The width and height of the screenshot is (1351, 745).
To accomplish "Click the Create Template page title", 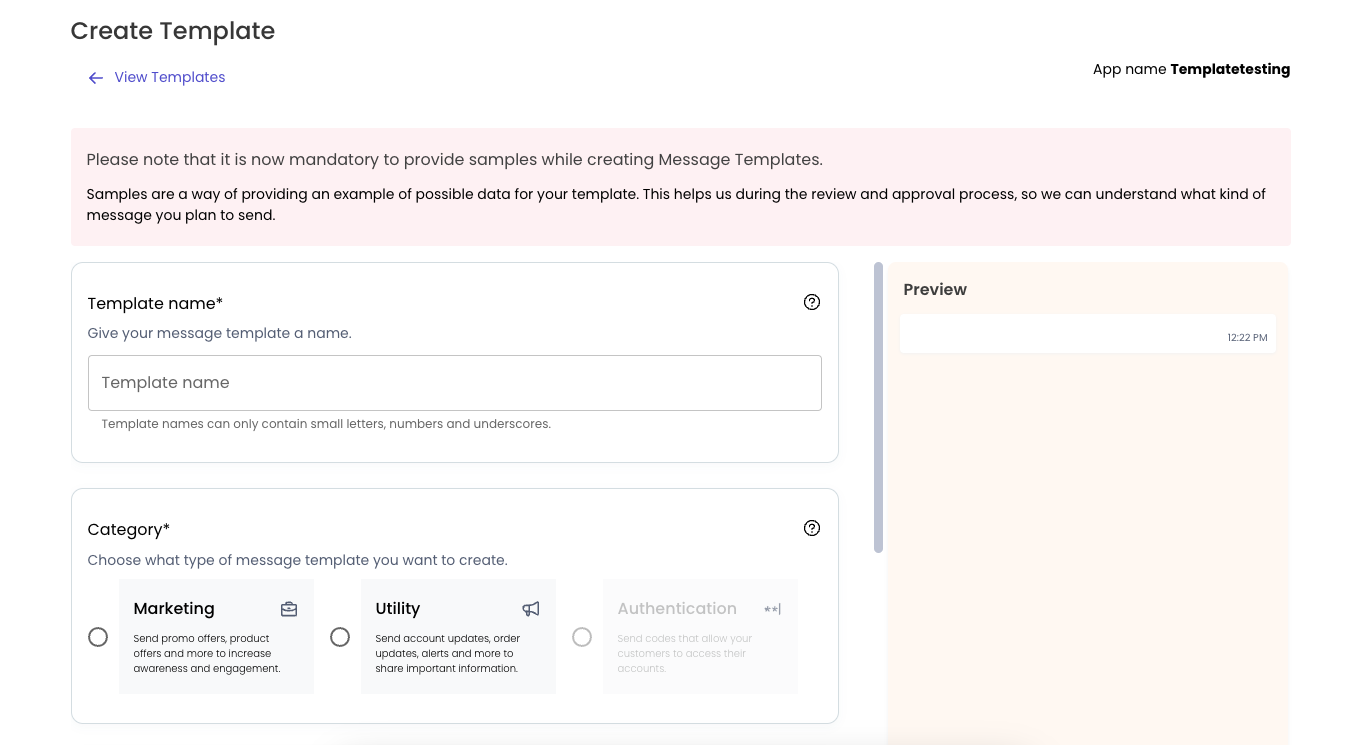I will pyautogui.click(x=173, y=31).
